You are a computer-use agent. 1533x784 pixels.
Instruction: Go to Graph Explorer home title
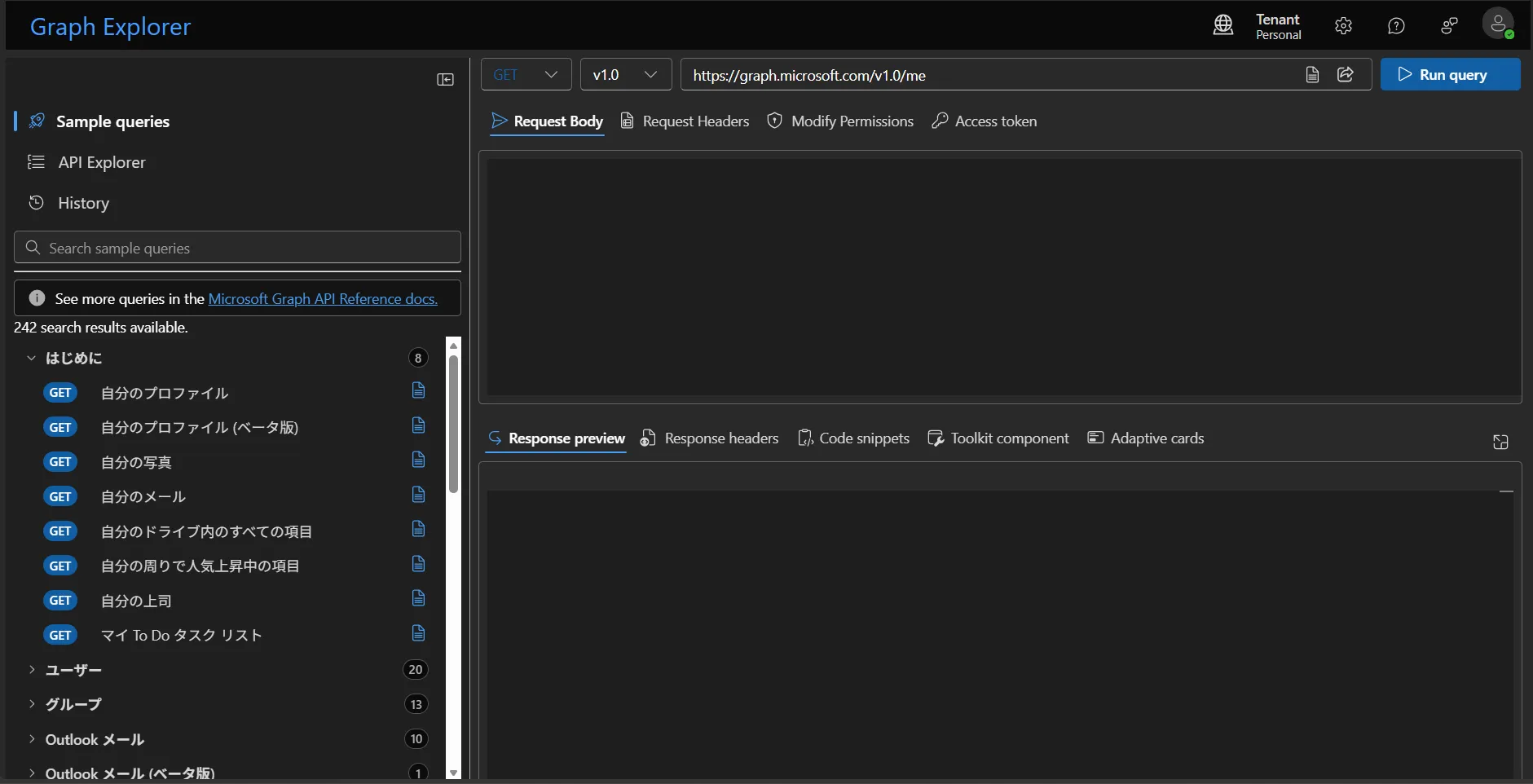click(110, 27)
